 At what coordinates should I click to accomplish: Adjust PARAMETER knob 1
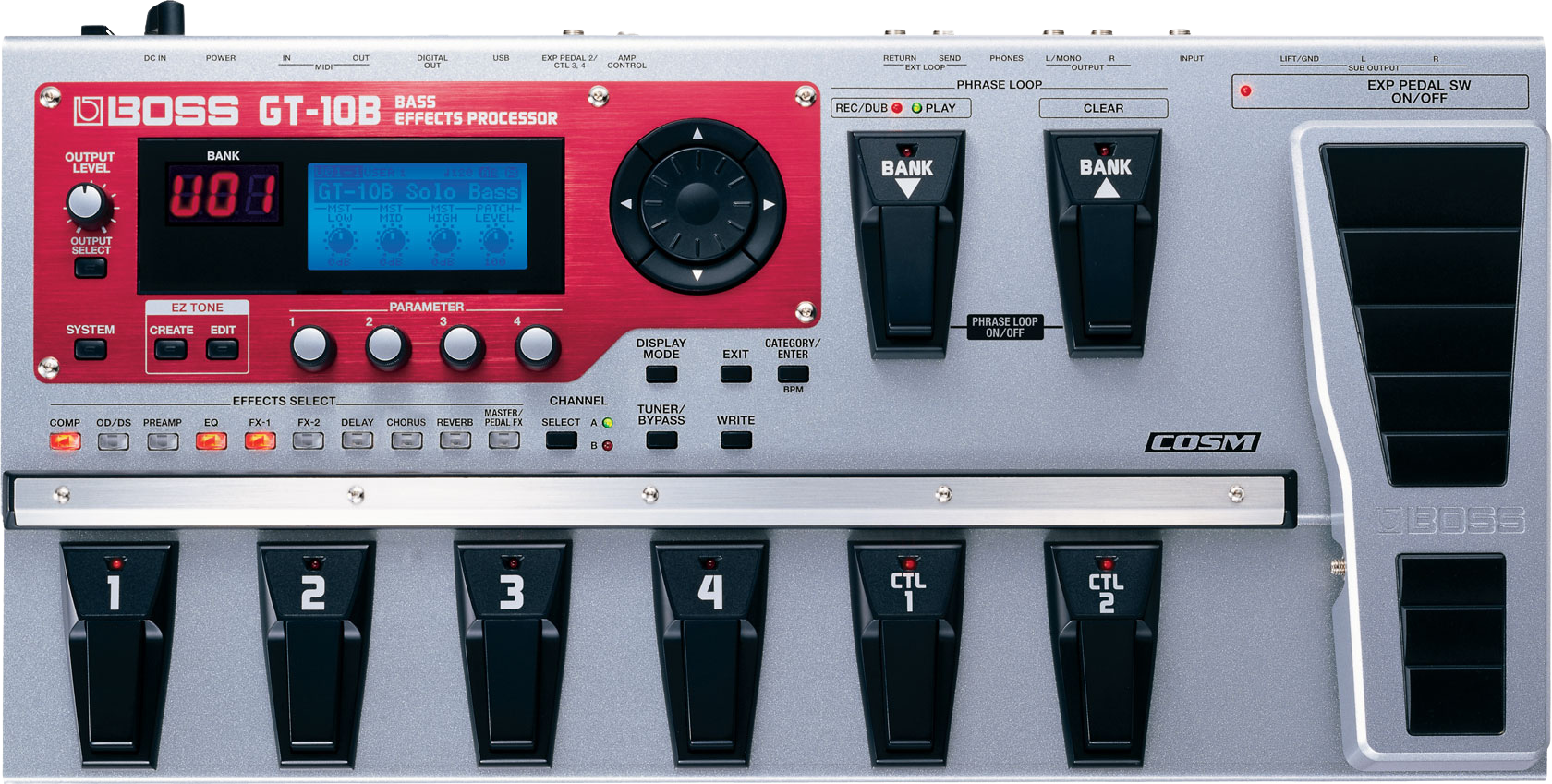(311, 346)
